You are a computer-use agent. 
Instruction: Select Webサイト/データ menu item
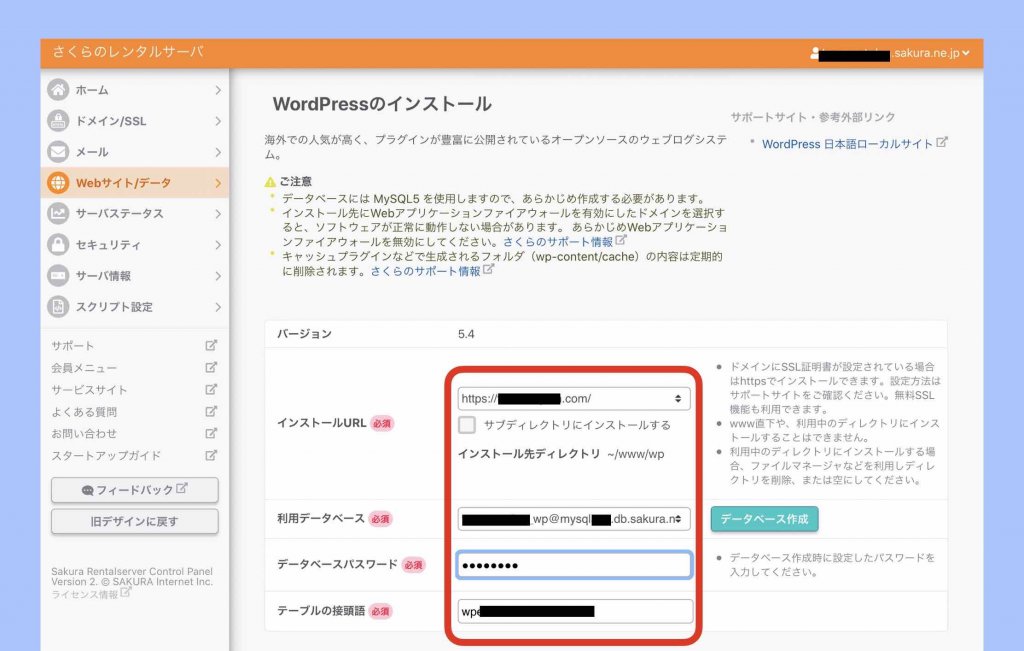point(135,183)
